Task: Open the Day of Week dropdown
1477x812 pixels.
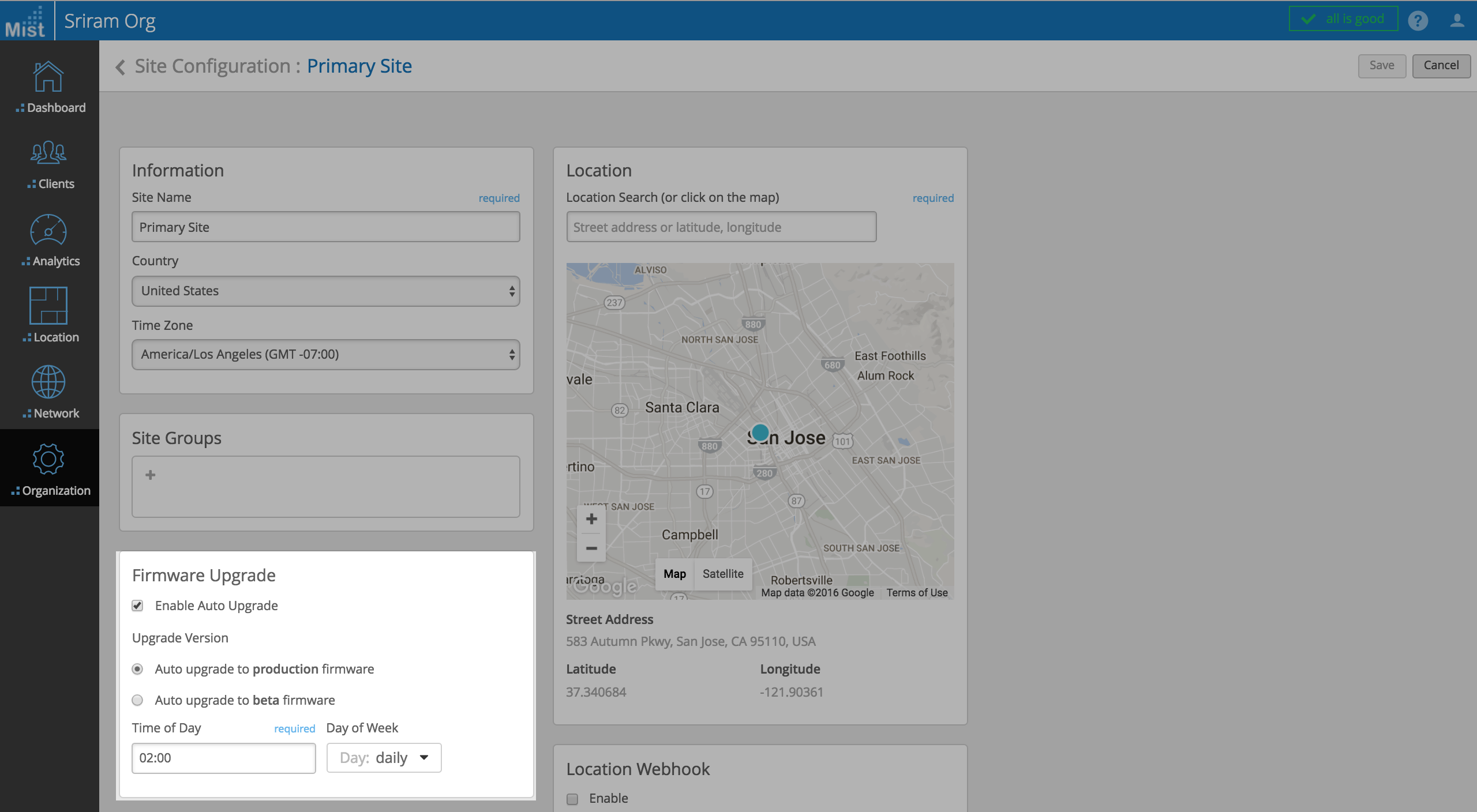Action: pyautogui.click(x=384, y=758)
